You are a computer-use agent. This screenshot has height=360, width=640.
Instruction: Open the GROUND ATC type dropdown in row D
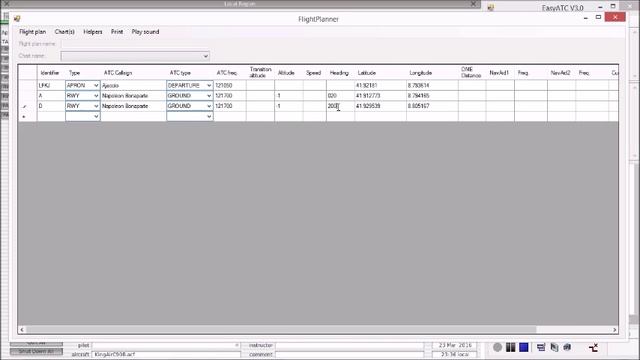(209, 106)
